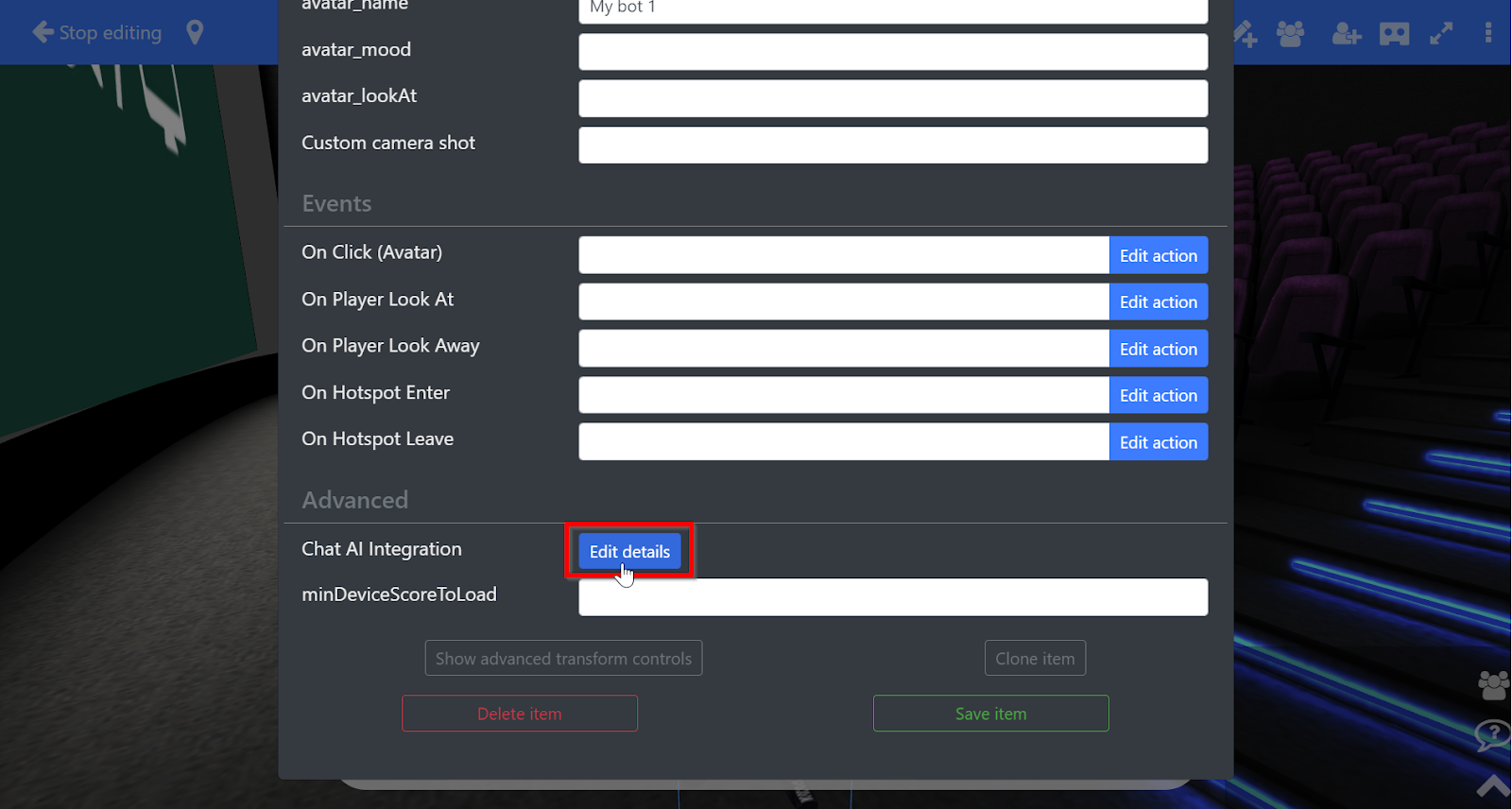This screenshot has height=809, width=1512.
Task: Click the add user invite icon
Action: pos(1347,34)
